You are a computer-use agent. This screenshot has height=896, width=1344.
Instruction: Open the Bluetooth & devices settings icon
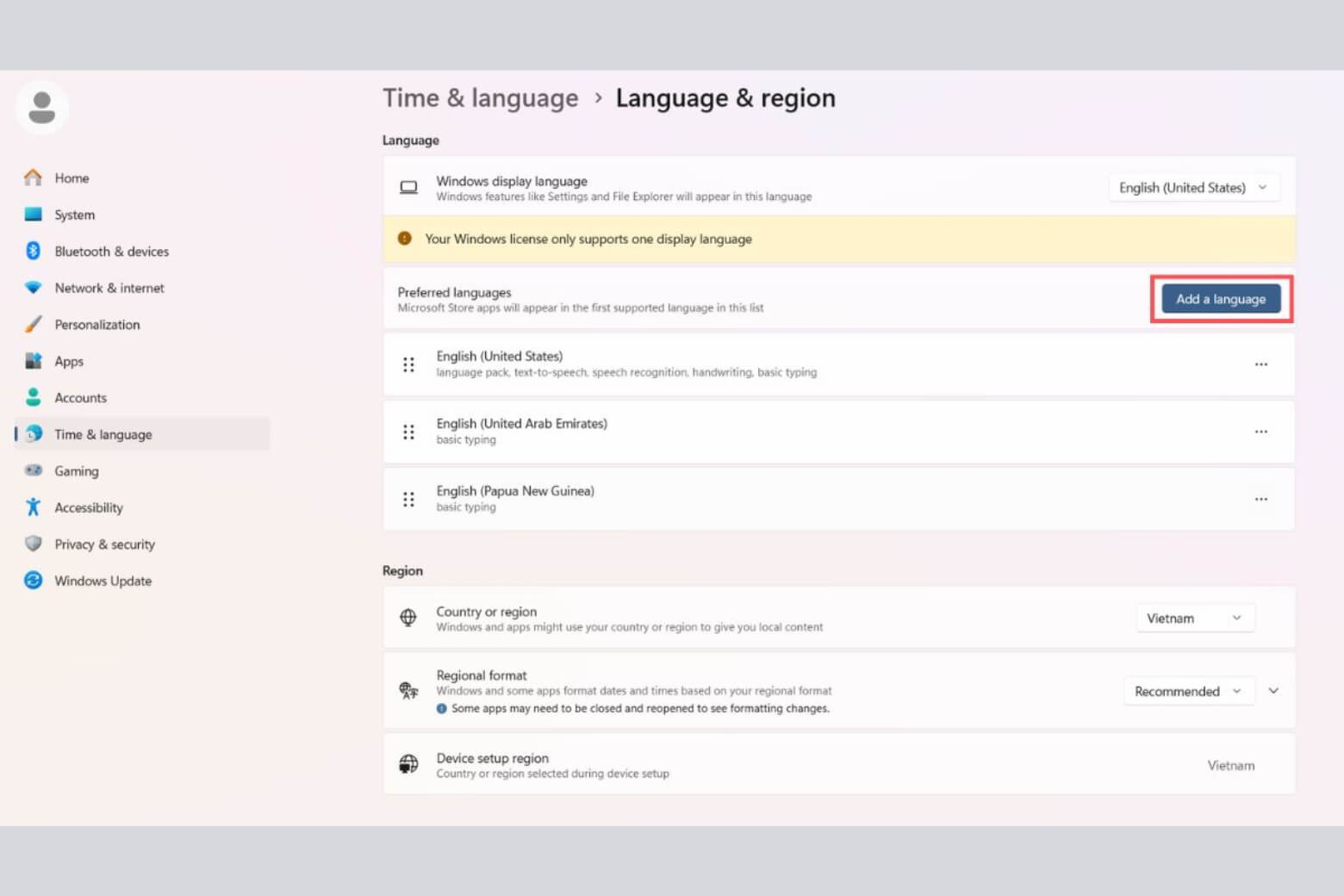tap(33, 251)
